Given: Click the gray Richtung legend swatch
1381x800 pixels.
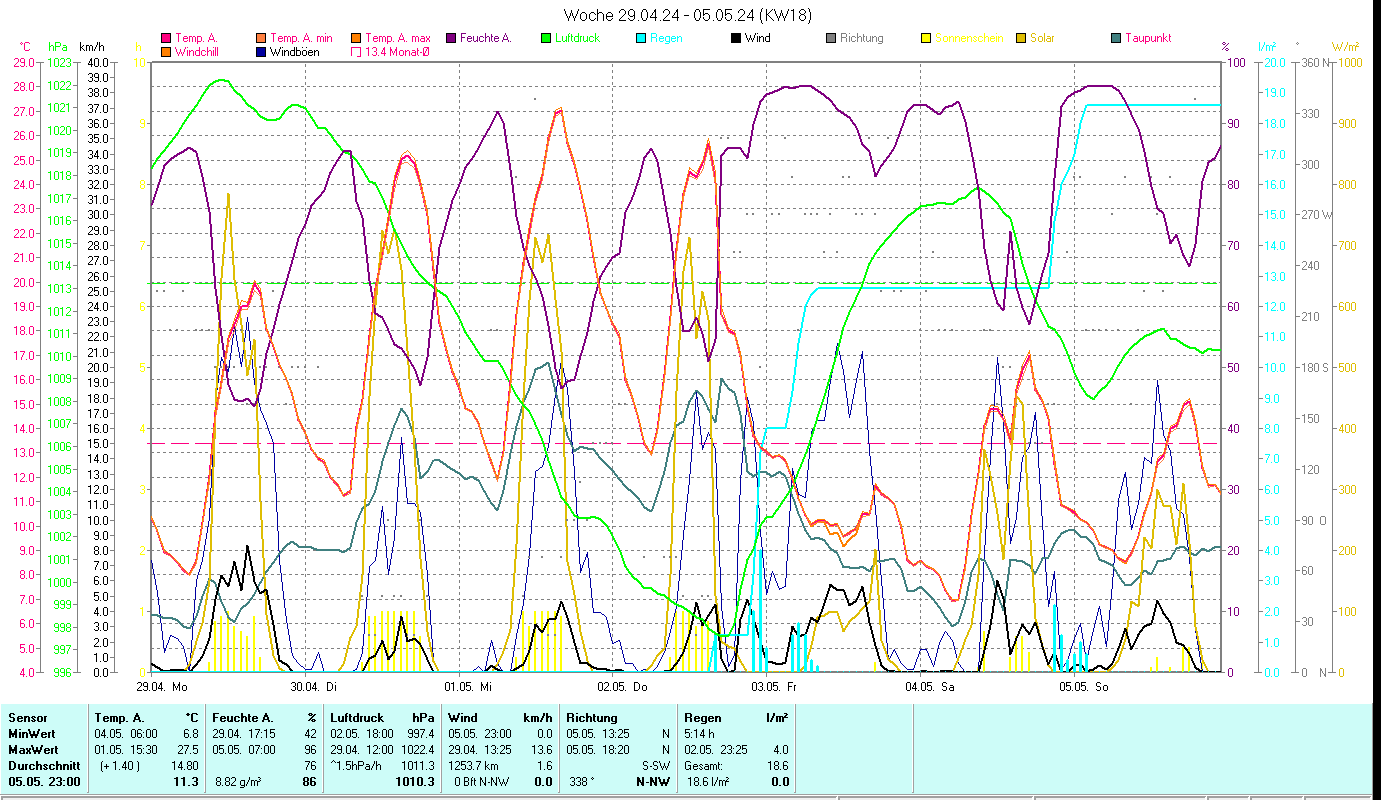Looking at the screenshot, I should [831, 38].
